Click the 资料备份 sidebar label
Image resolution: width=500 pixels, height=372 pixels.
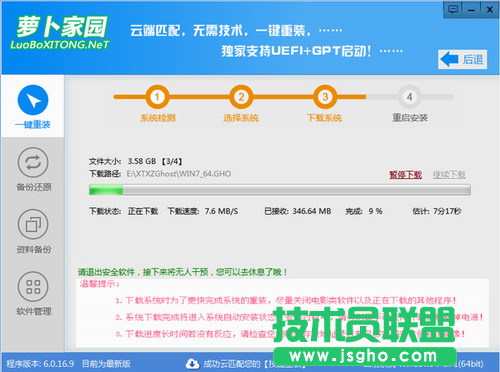point(34,249)
